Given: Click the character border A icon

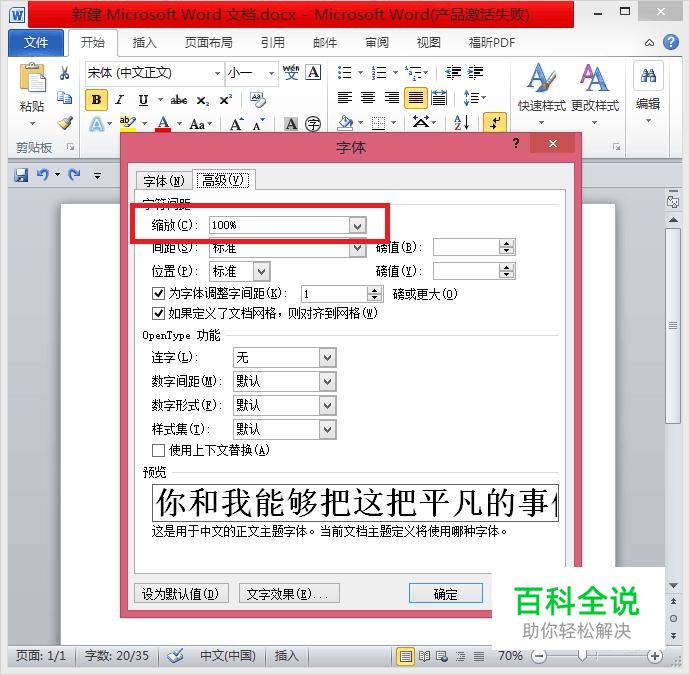Looking at the screenshot, I should click(313, 72).
